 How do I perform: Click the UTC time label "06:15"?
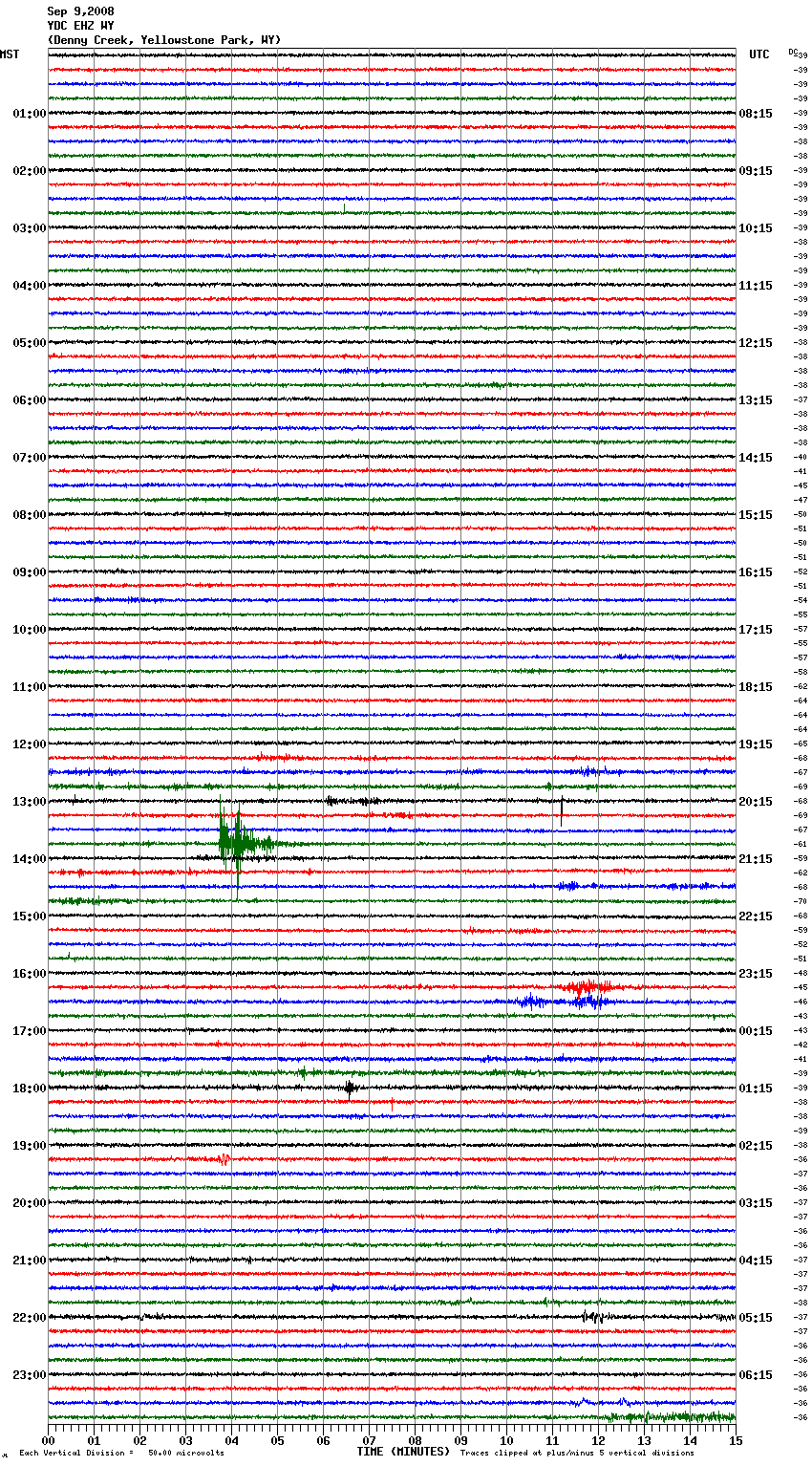[756, 1375]
